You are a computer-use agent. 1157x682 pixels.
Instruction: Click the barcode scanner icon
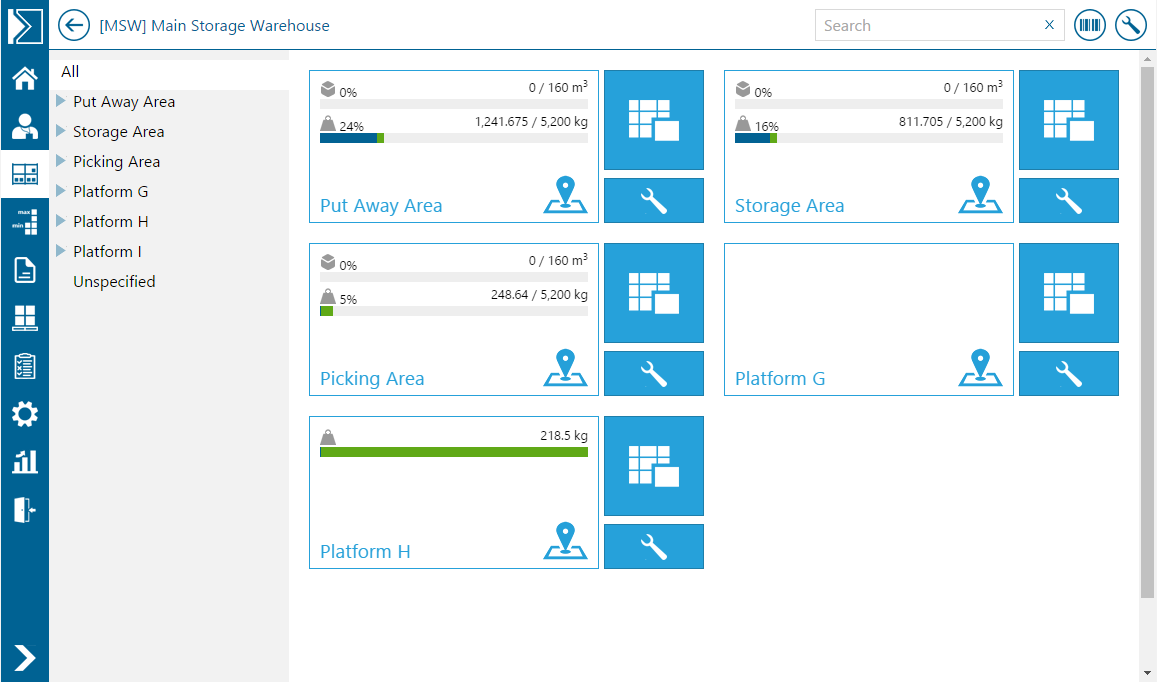coord(1090,26)
